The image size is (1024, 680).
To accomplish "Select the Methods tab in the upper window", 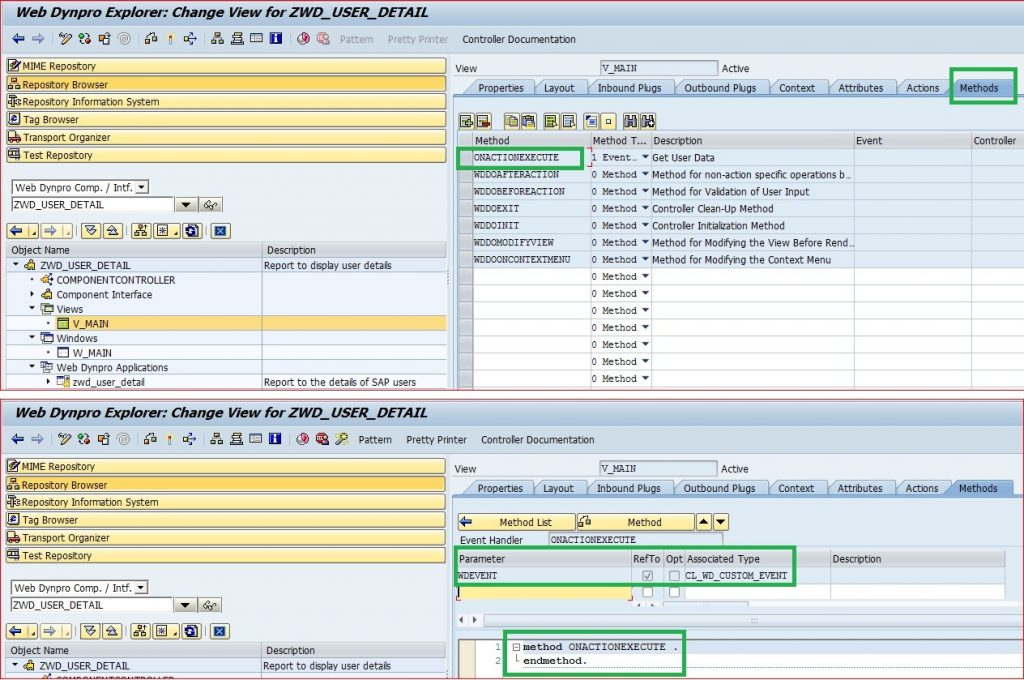I will 978,88.
